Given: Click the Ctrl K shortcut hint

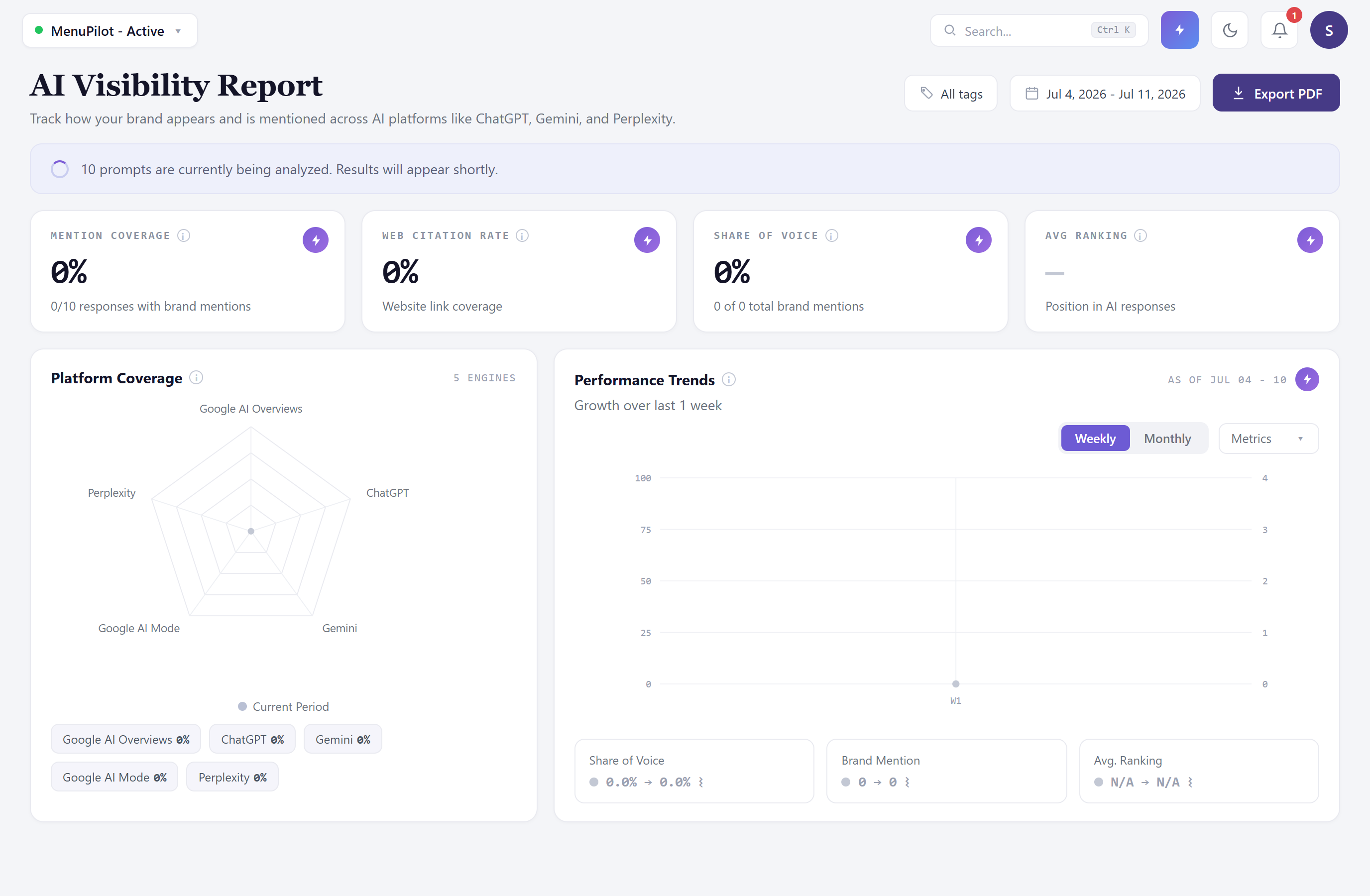Looking at the screenshot, I should [1113, 30].
